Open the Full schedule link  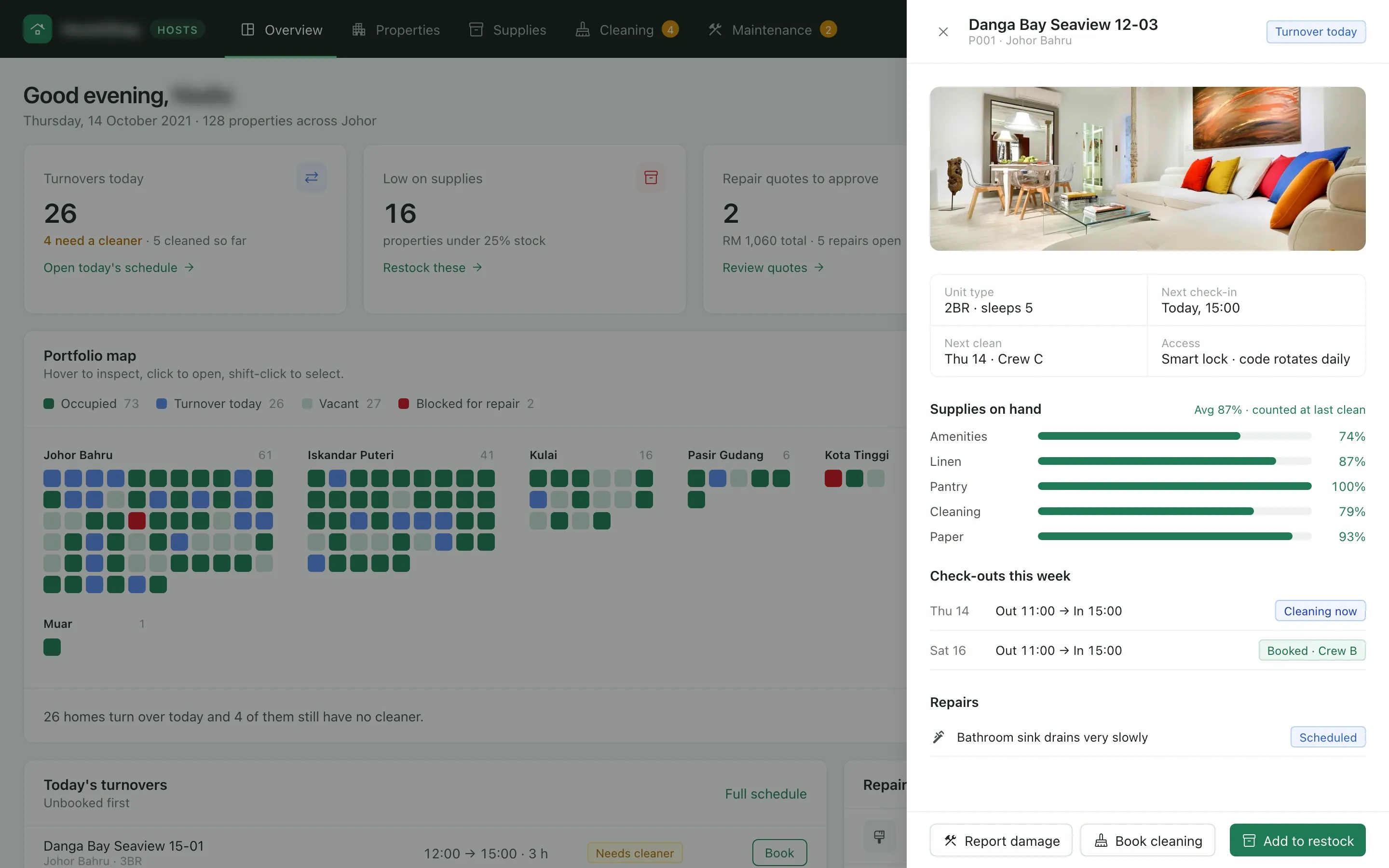pyautogui.click(x=766, y=793)
